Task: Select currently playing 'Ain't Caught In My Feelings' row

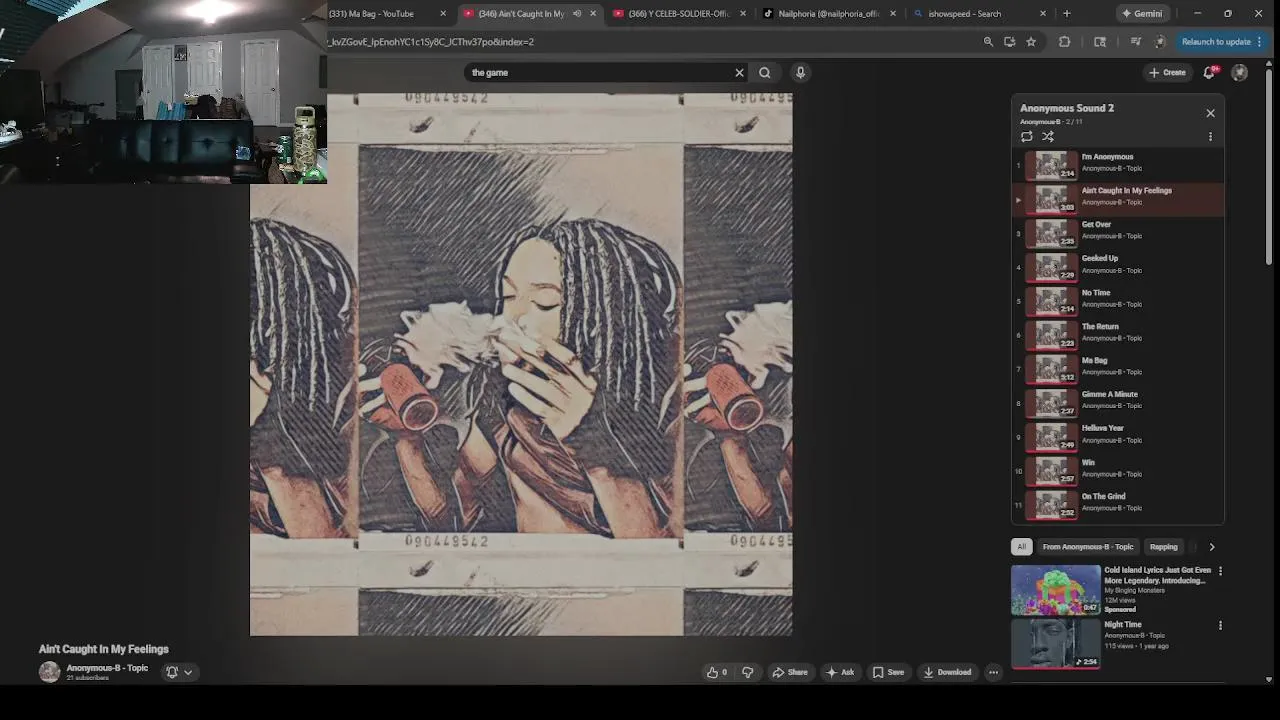Action: pyautogui.click(x=1118, y=198)
